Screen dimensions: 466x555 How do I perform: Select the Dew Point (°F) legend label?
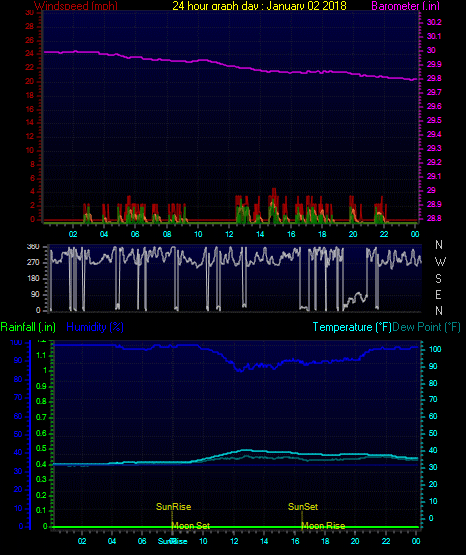[x=426, y=327]
